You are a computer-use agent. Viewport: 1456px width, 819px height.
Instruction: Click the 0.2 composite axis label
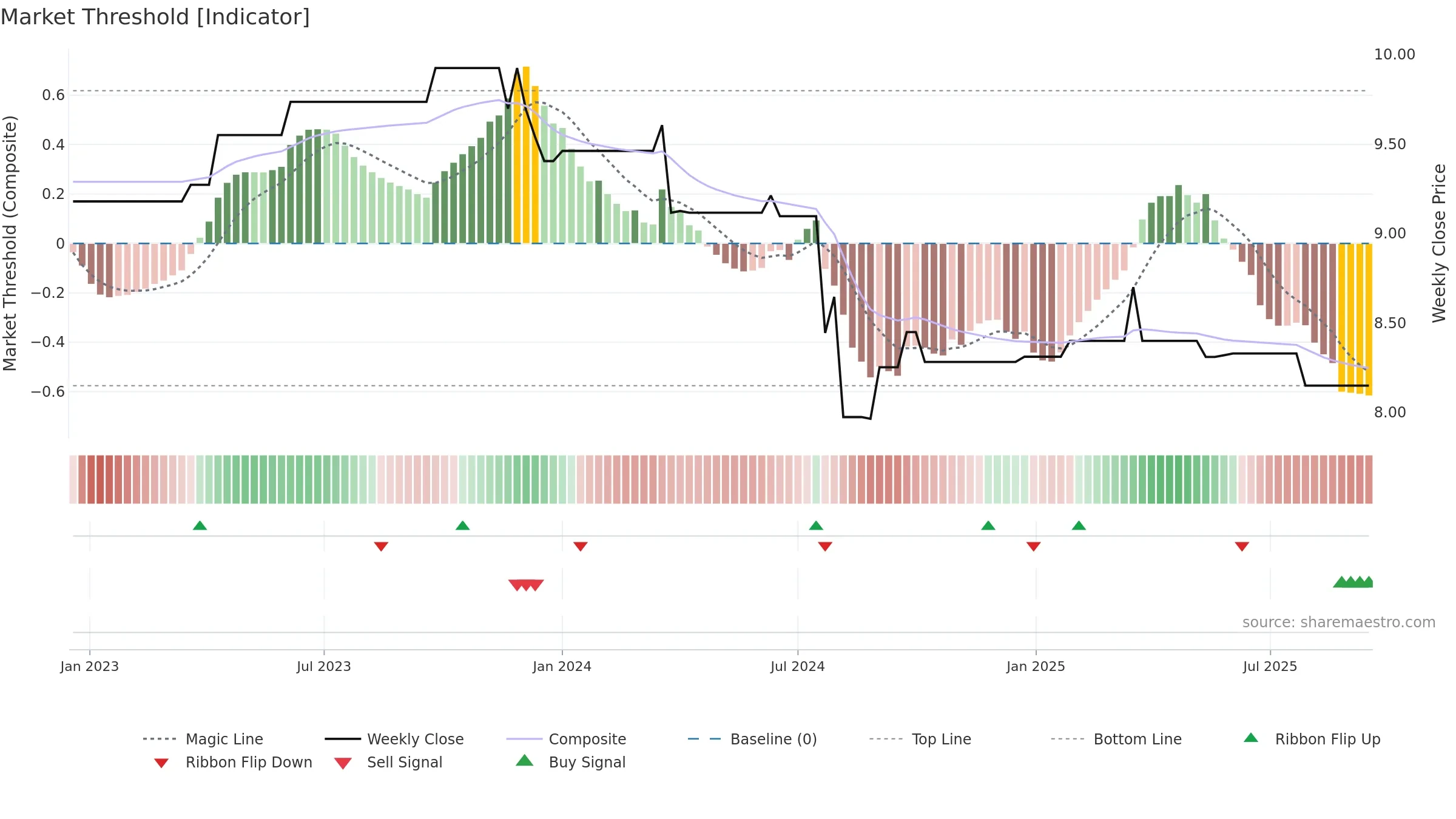[x=53, y=194]
